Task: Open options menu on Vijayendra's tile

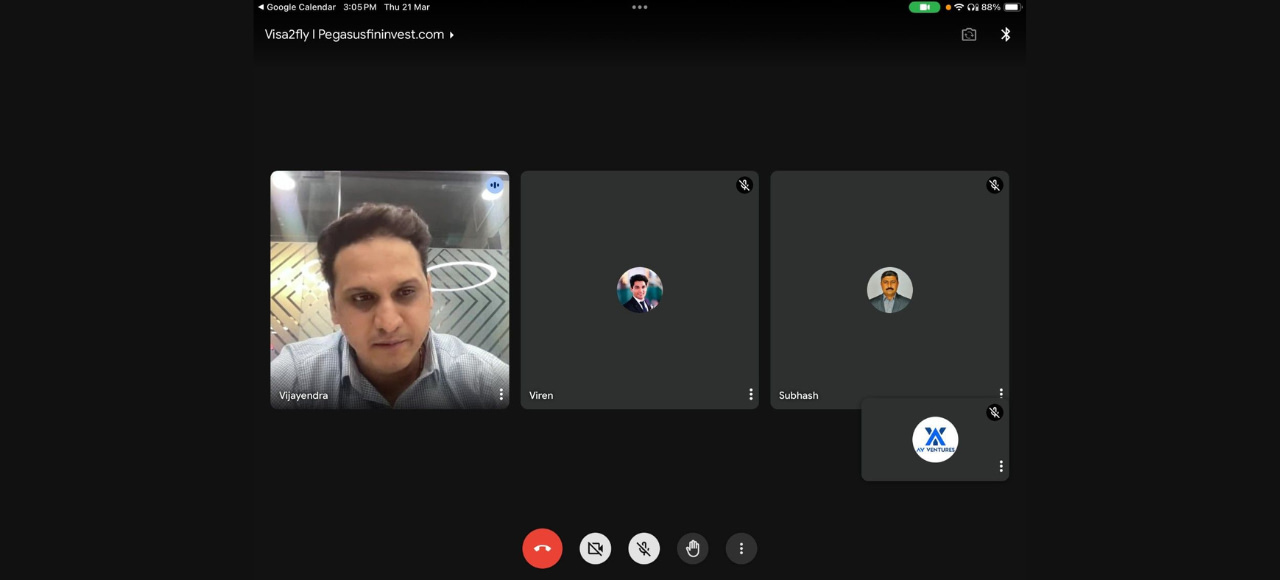Action: point(501,395)
